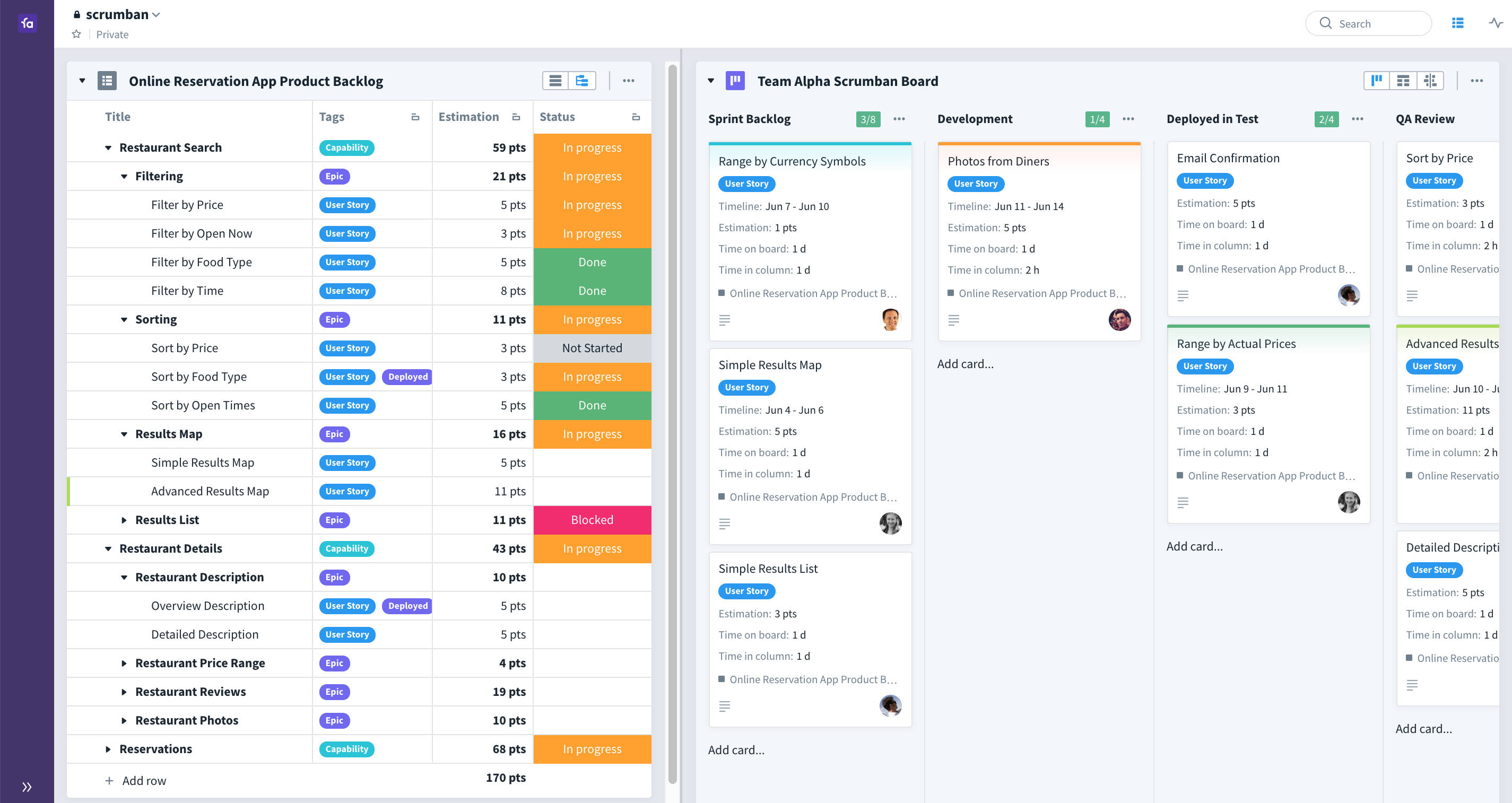
Task: Switch board to sheet view icon
Action: point(1403,81)
